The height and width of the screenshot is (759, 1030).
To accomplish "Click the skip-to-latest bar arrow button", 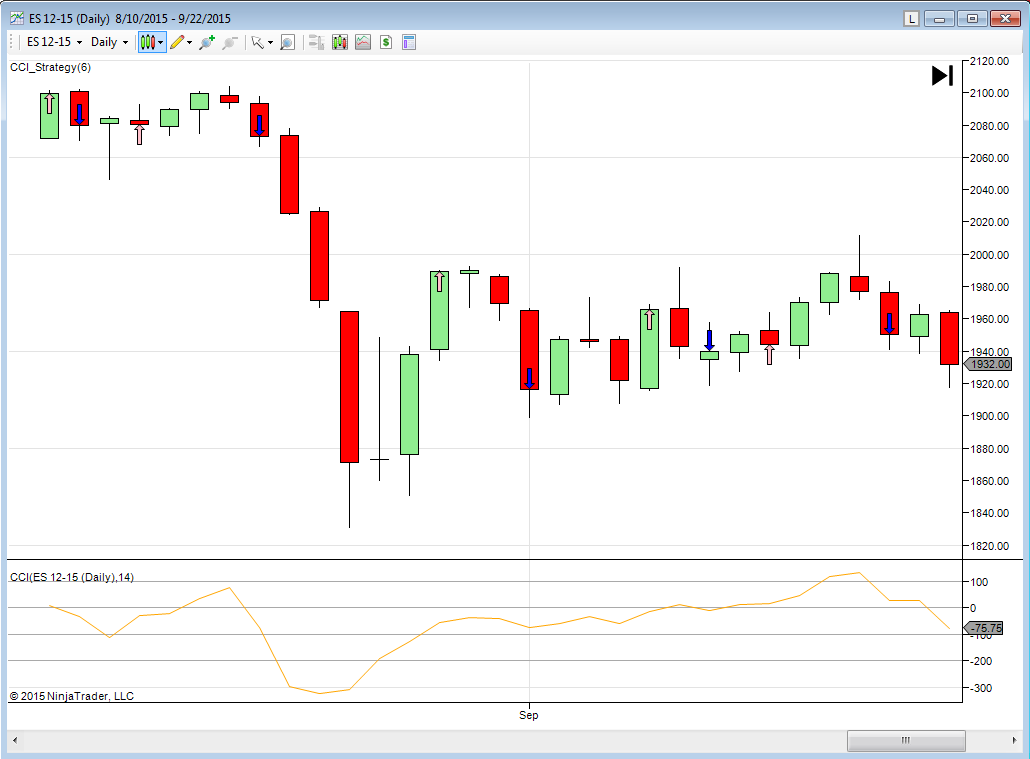I will 942,76.
